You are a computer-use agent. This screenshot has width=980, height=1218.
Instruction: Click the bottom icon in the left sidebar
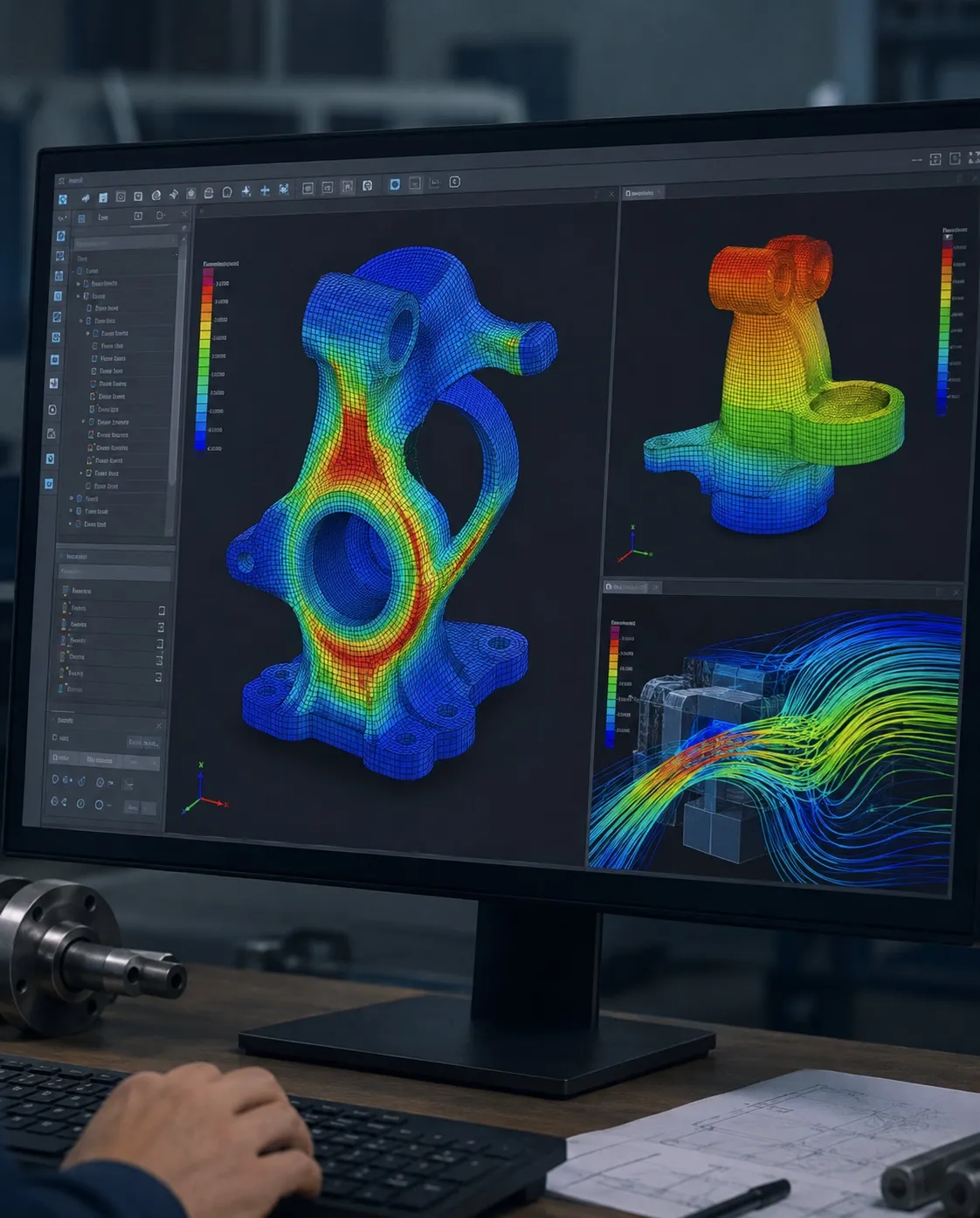49,483
